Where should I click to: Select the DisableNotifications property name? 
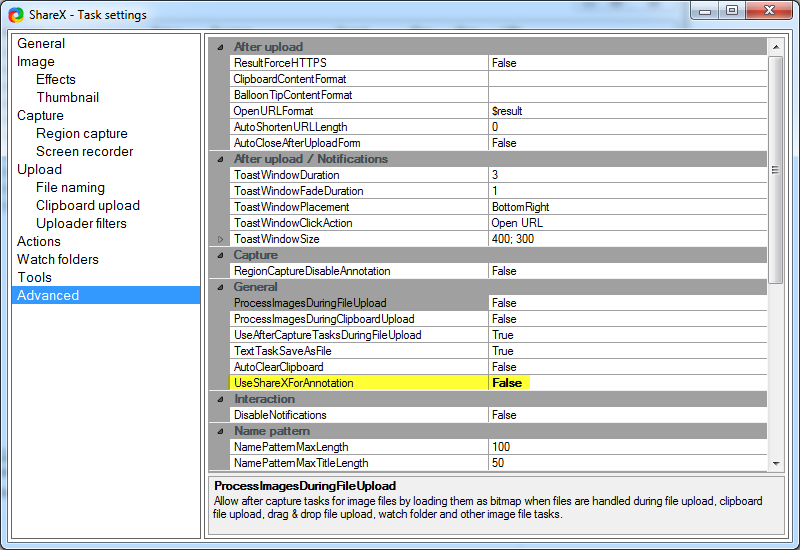pyautogui.click(x=359, y=415)
